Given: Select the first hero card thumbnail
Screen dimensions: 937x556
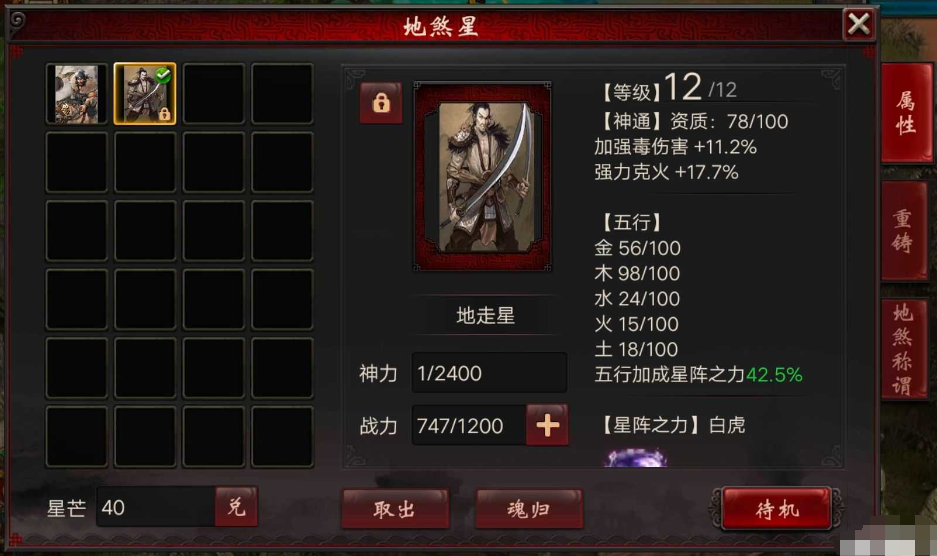Looking at the screenshot, I should click(76, 94).
